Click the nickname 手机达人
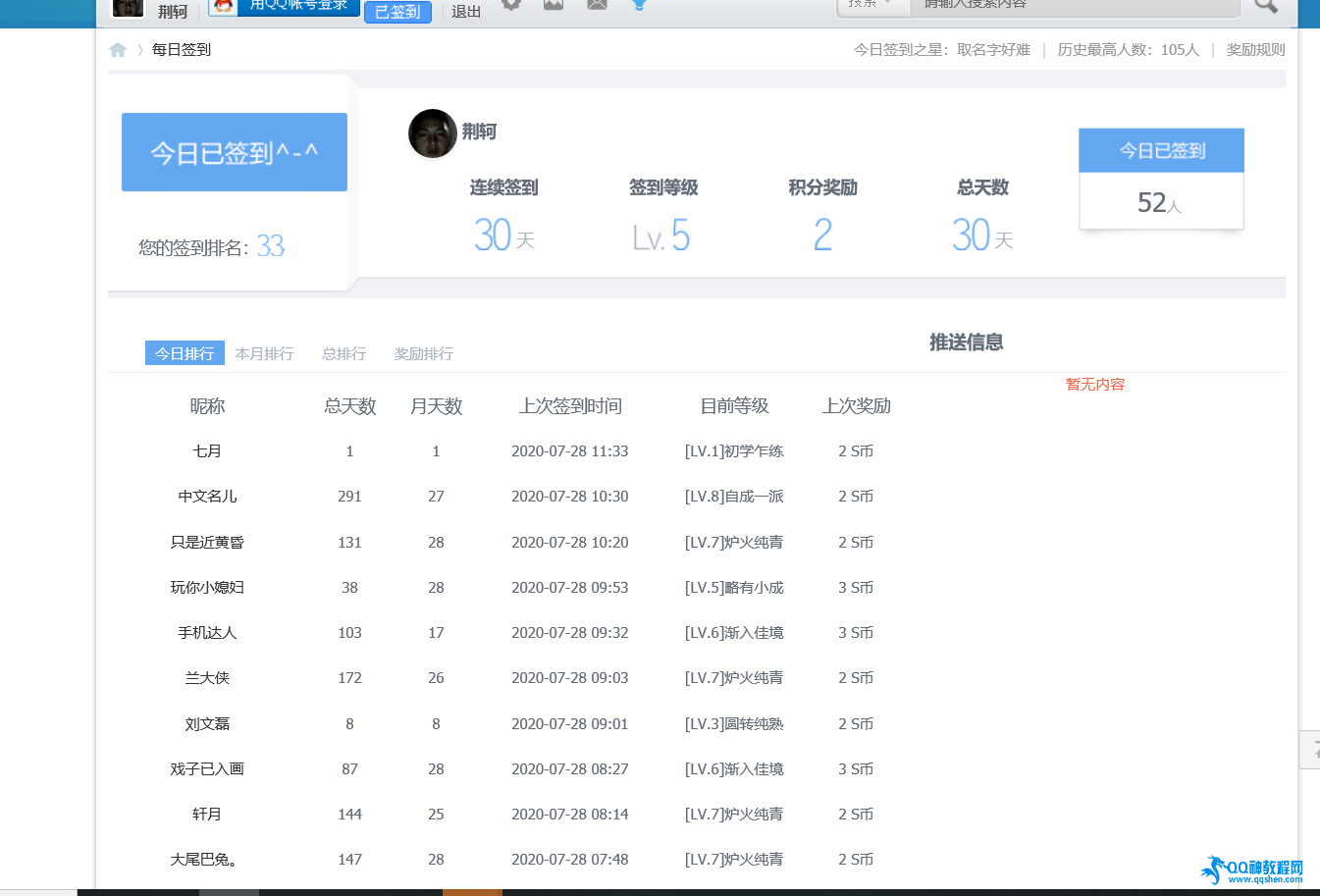 pyautogui.click(x=207, y=633)
